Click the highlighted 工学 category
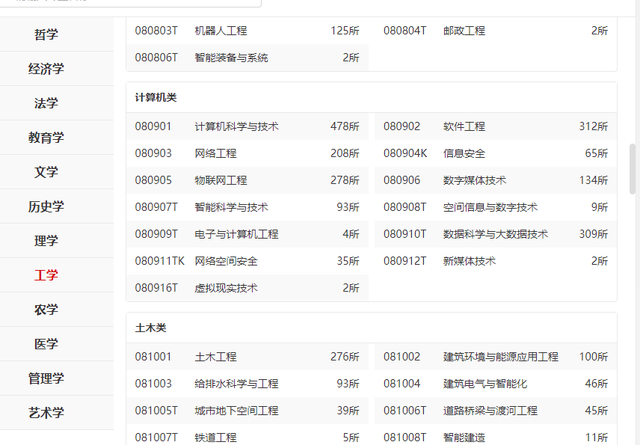 46,275
